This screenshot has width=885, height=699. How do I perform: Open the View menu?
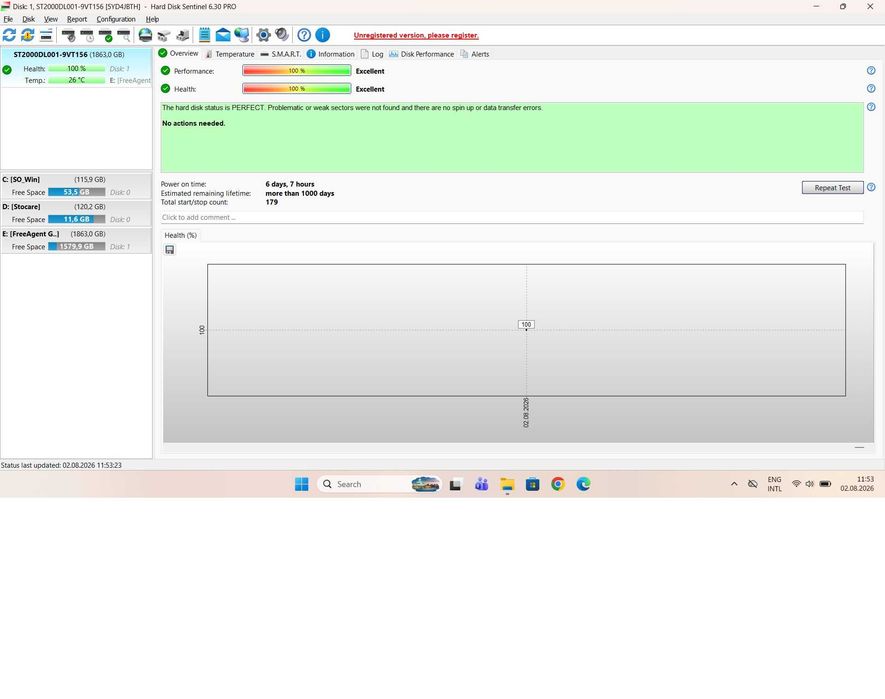pyautogui.click(x=51, y=19)
